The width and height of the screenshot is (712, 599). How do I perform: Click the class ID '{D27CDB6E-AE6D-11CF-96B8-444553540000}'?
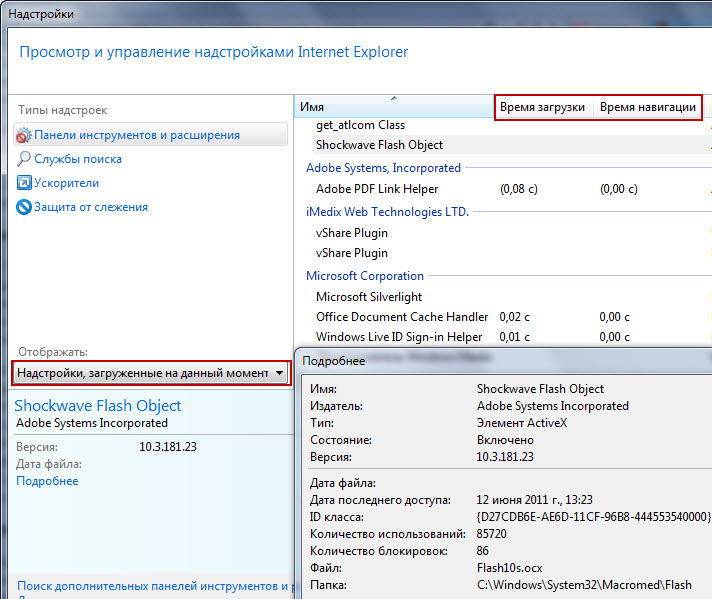593,517
